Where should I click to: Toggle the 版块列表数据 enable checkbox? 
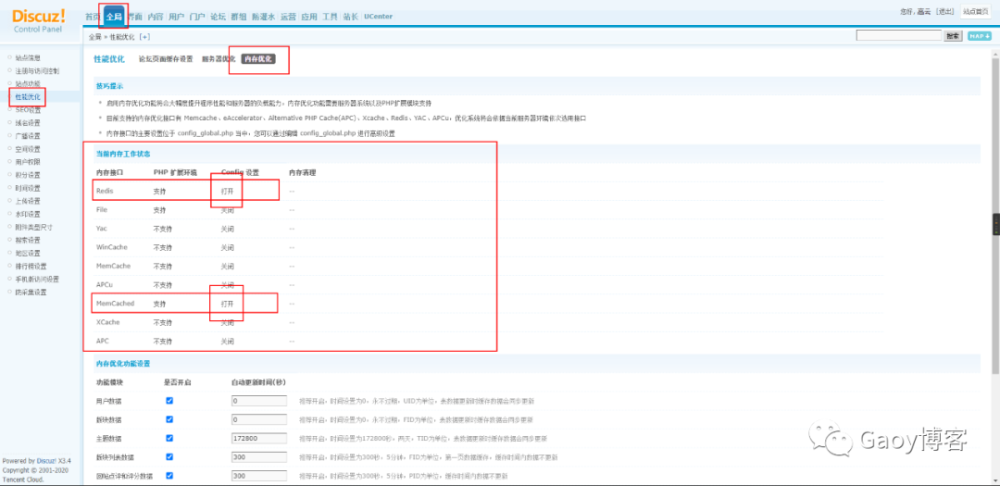click(x=170, y=457)
